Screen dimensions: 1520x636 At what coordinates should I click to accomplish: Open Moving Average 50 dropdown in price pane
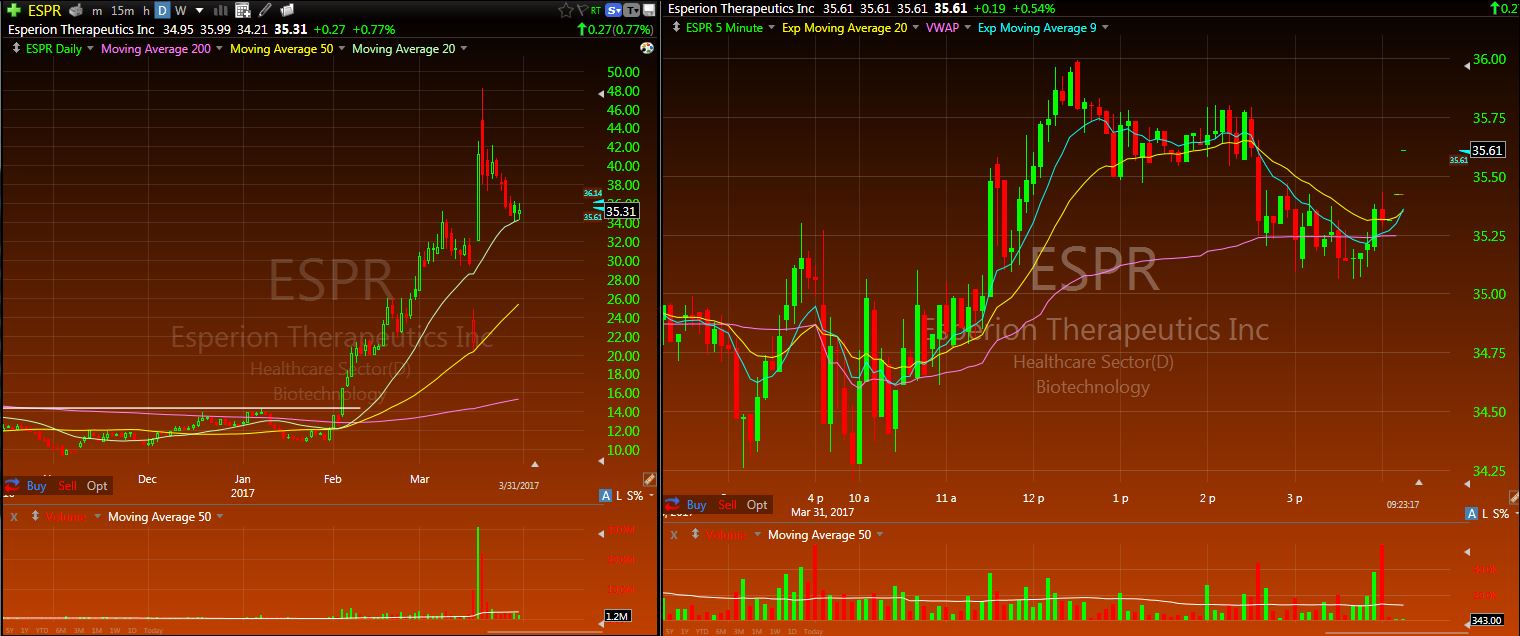click(x=342, y=48)
